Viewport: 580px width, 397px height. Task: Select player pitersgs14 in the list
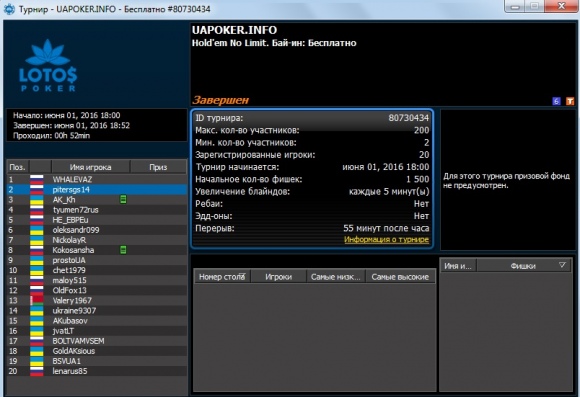(x=97, y=190)
